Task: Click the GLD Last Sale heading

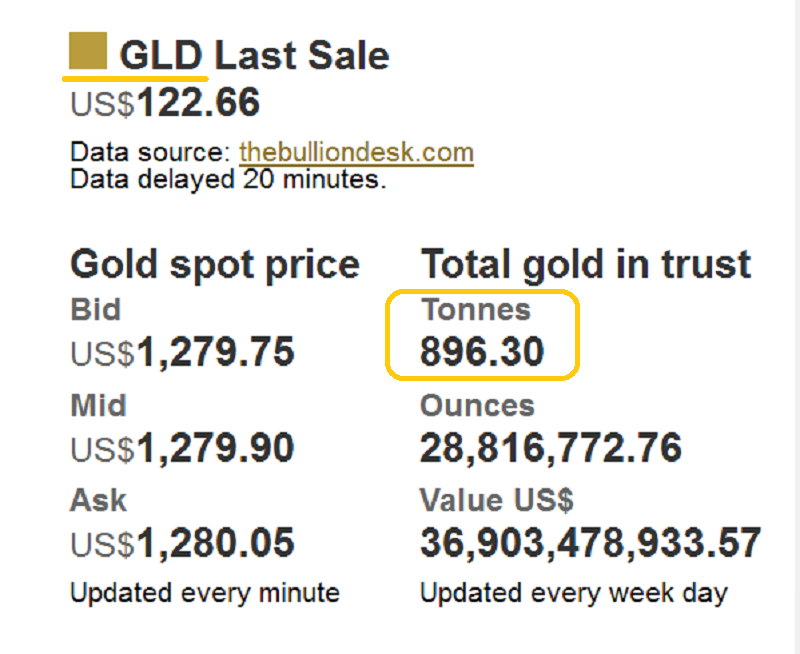Action: coord(254,56)
